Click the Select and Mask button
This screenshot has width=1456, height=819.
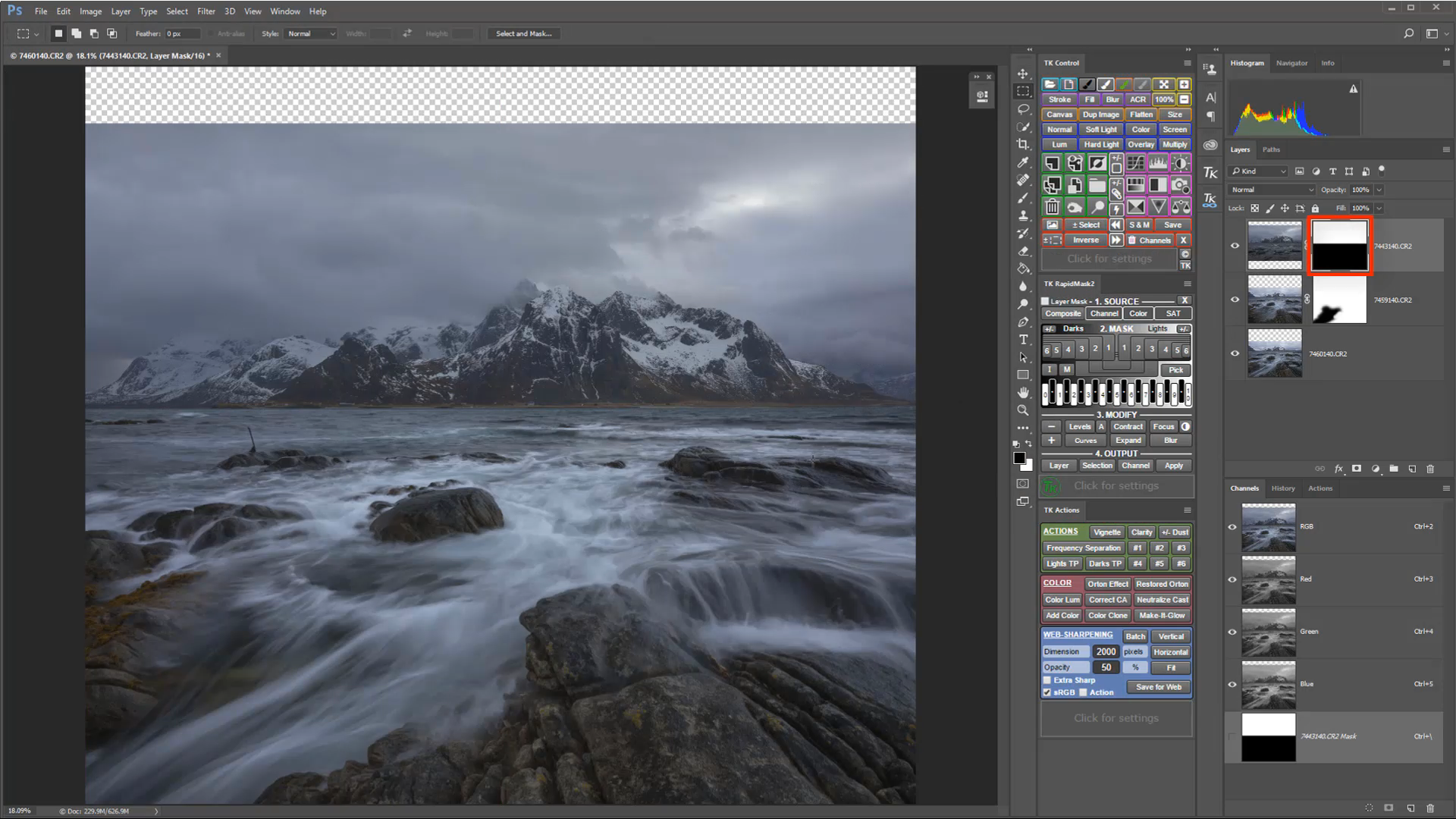click(x=523, y=33)
